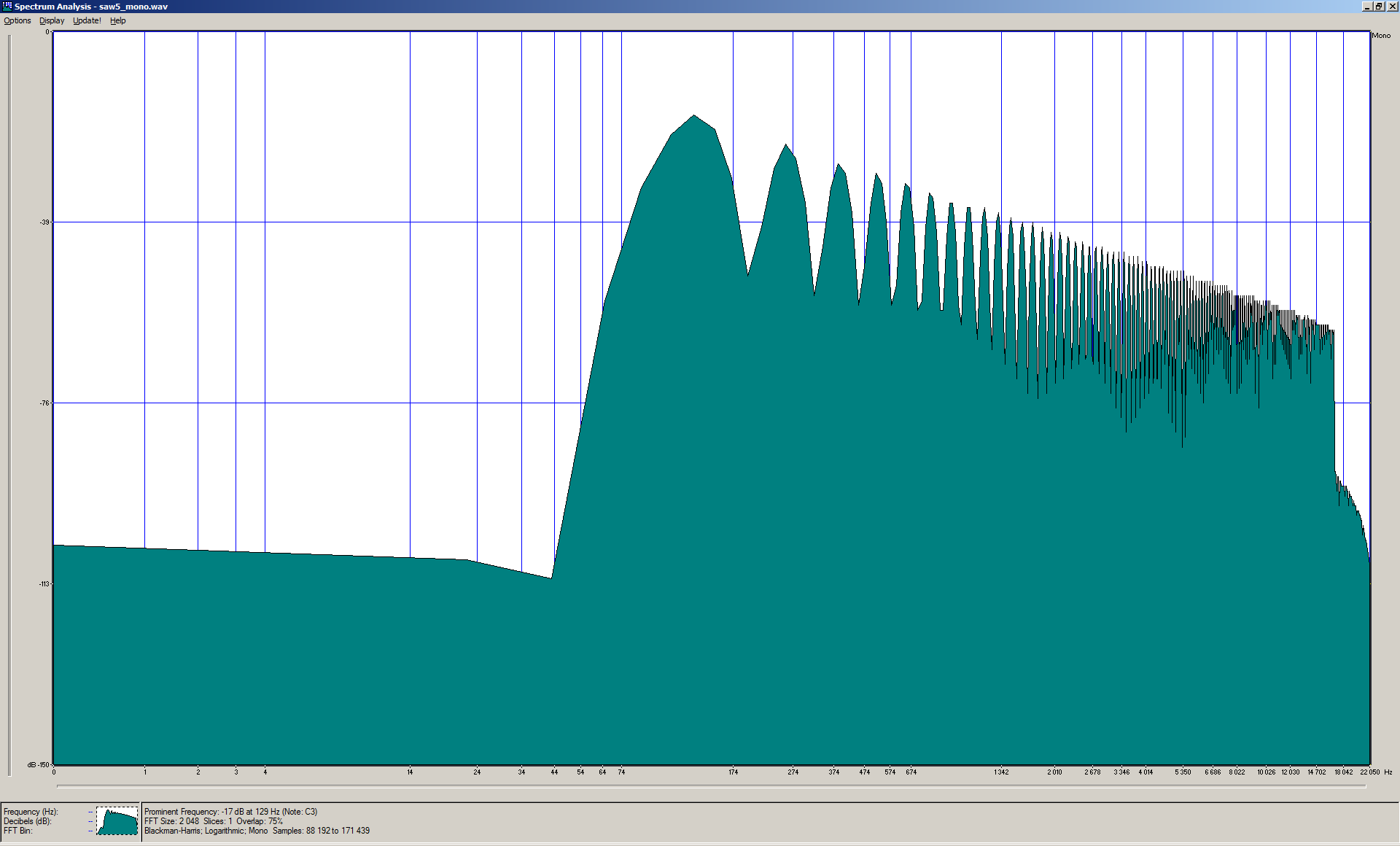Click the Mono channel label

tap(1381, 36)
